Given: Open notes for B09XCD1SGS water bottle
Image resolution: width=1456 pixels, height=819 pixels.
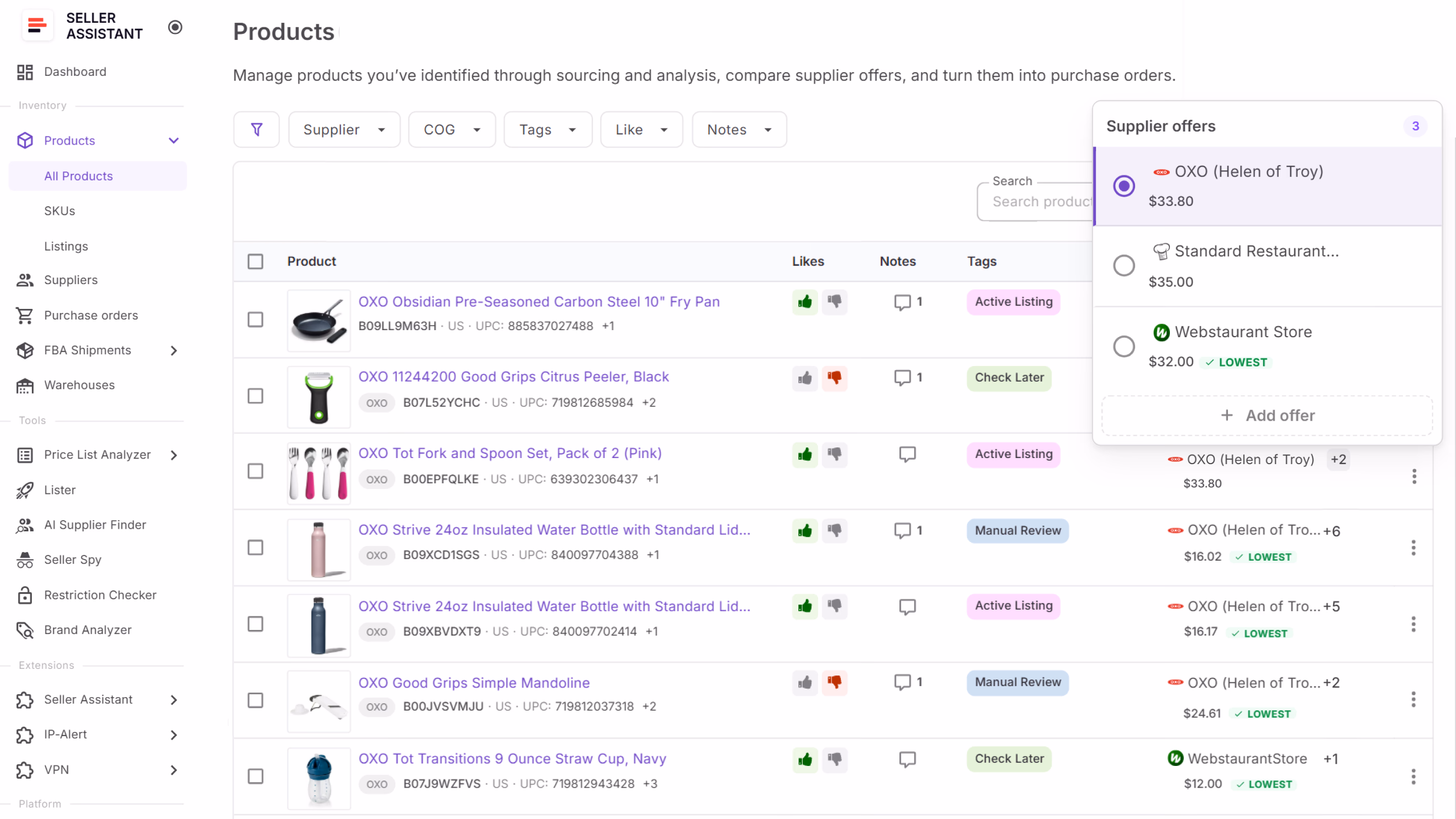Looking at the screenshot, I should 907,530.
